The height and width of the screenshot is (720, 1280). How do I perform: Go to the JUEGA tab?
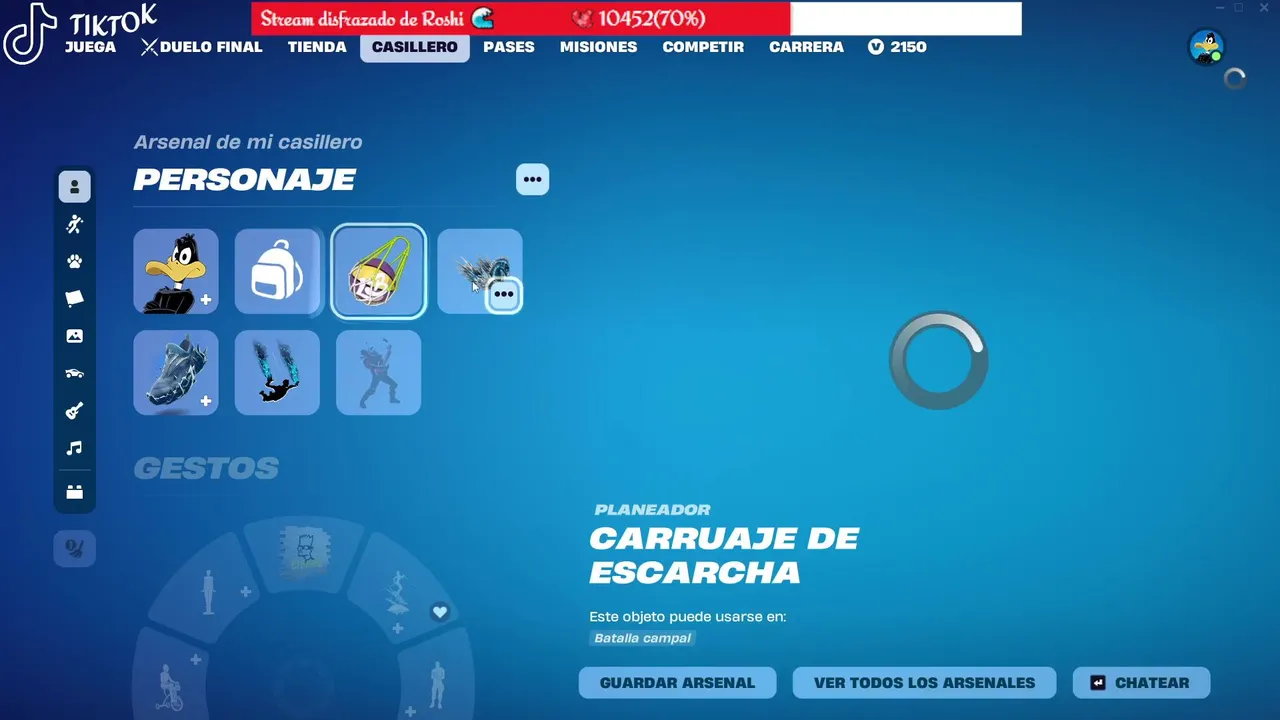click(x=90, y=47)
